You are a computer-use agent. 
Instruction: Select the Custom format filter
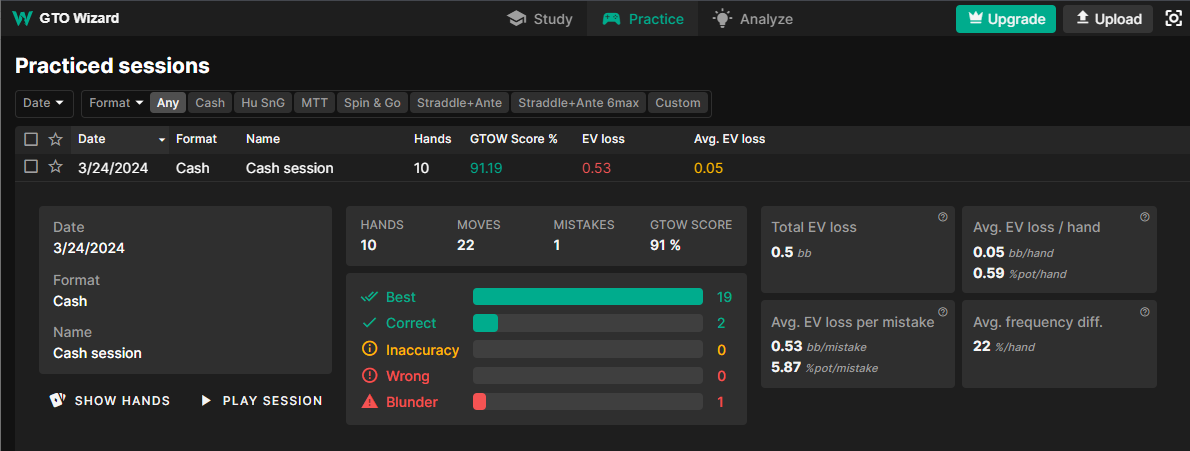tap(678, 102)
